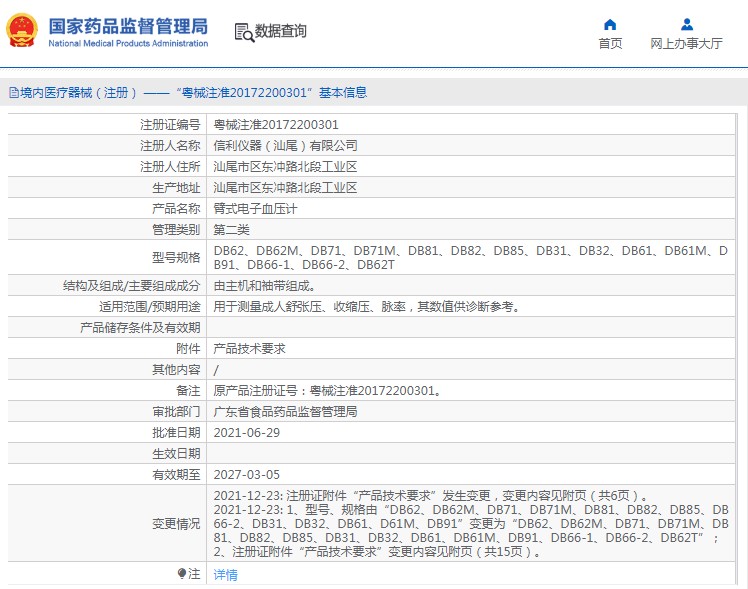Click the 审批部门 label
The image size is (748, 589).
(x=176, y=412)
